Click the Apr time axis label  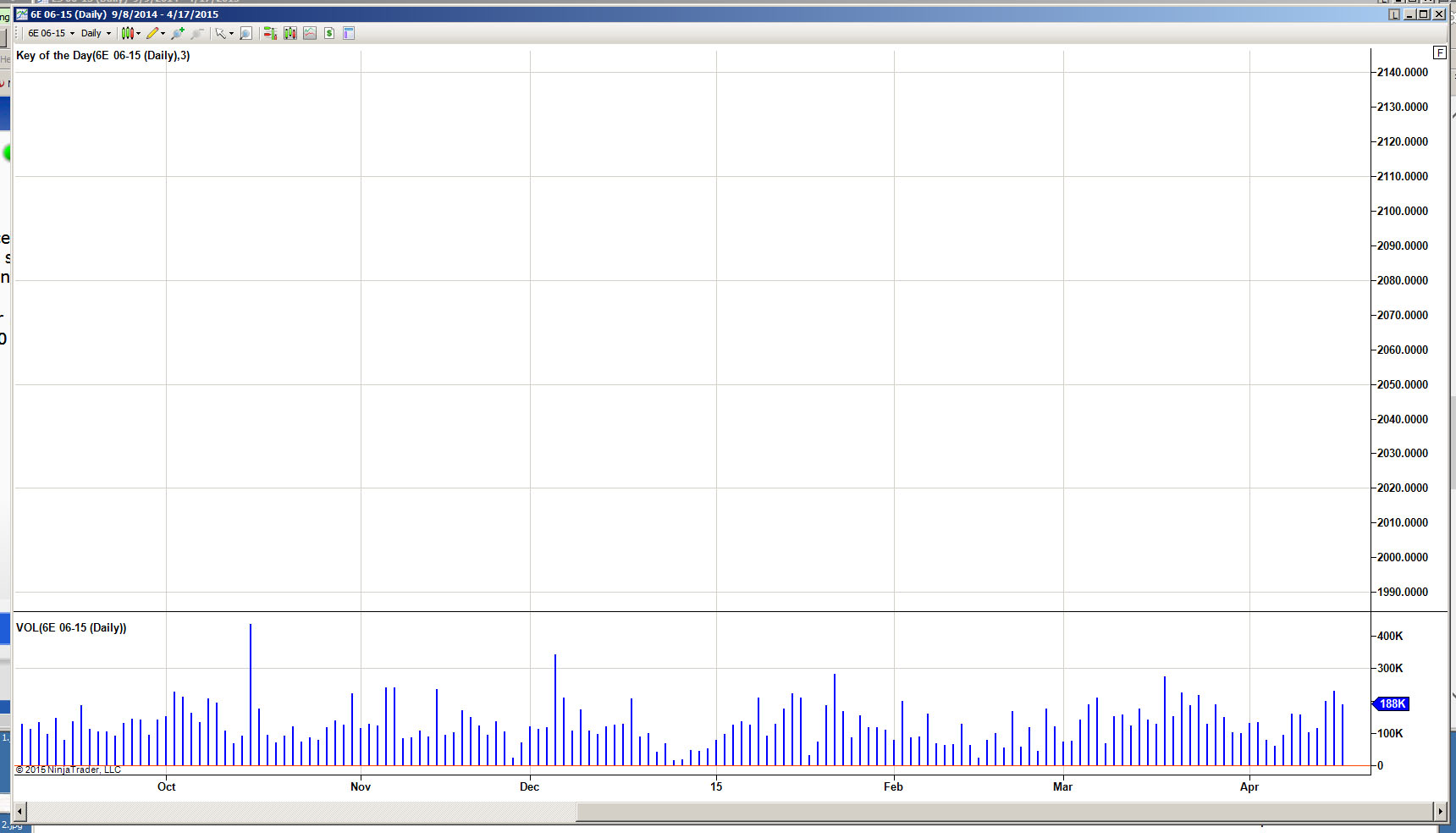[x=1249, y=786]
